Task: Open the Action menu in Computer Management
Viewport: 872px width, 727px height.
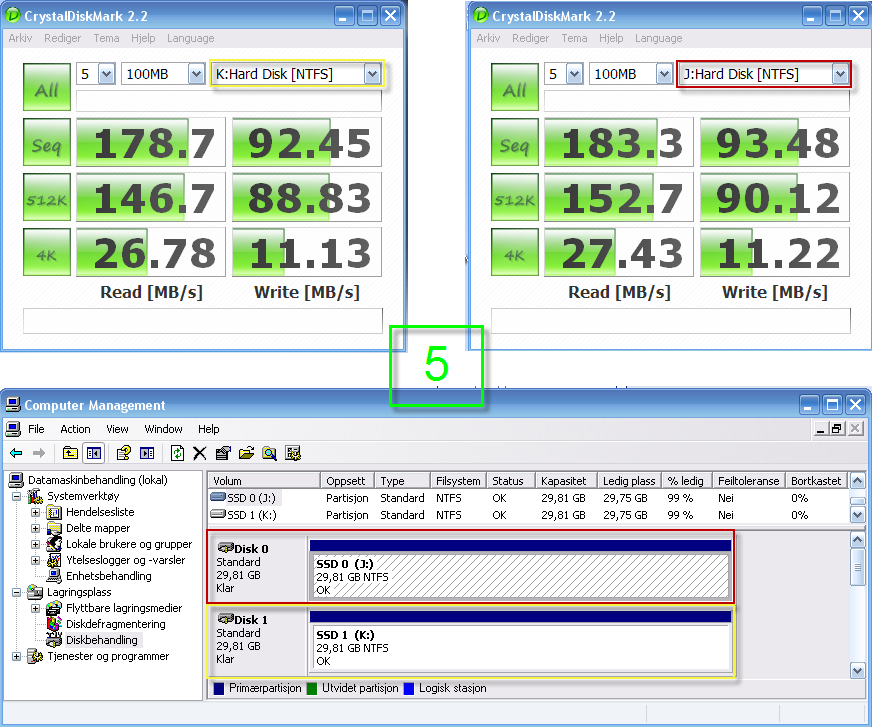Action: (x=75, y=429)
